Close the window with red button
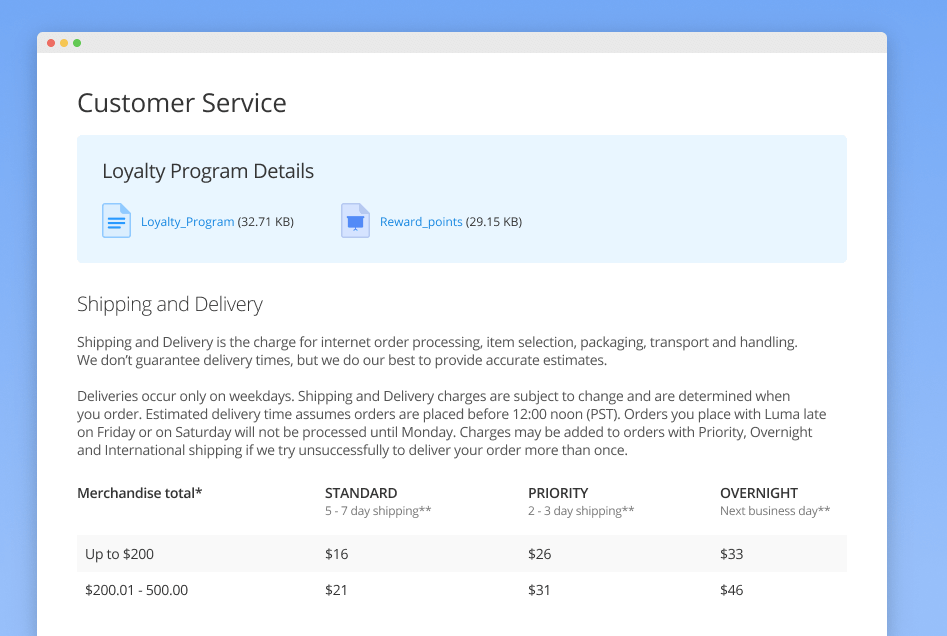The width and height of the screenshot is (947, 636). pos(51,43)
